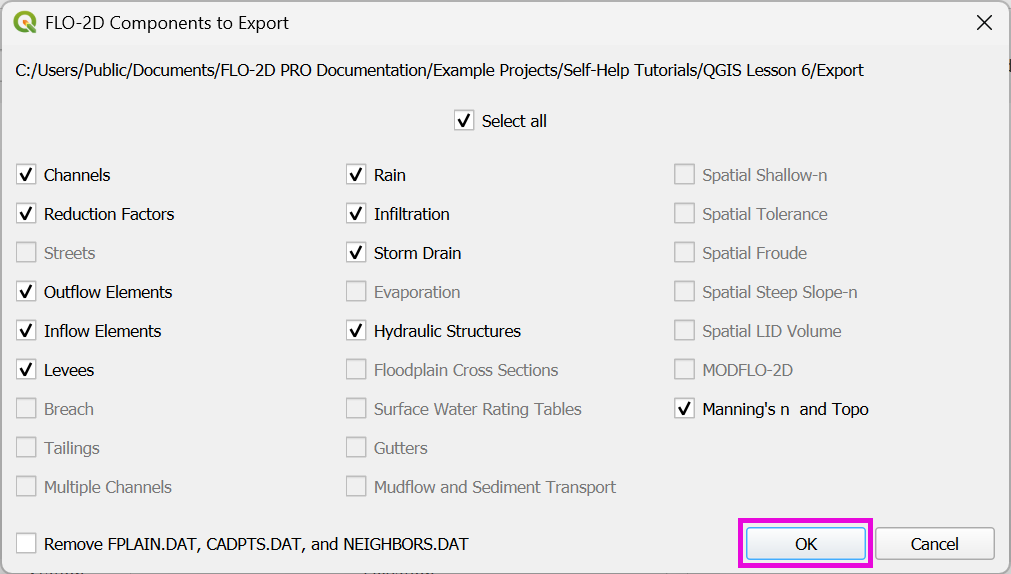Viewport: 1011px width, 574px height.
Task: Click the Streets checkbox
Action: coord(26,253)
